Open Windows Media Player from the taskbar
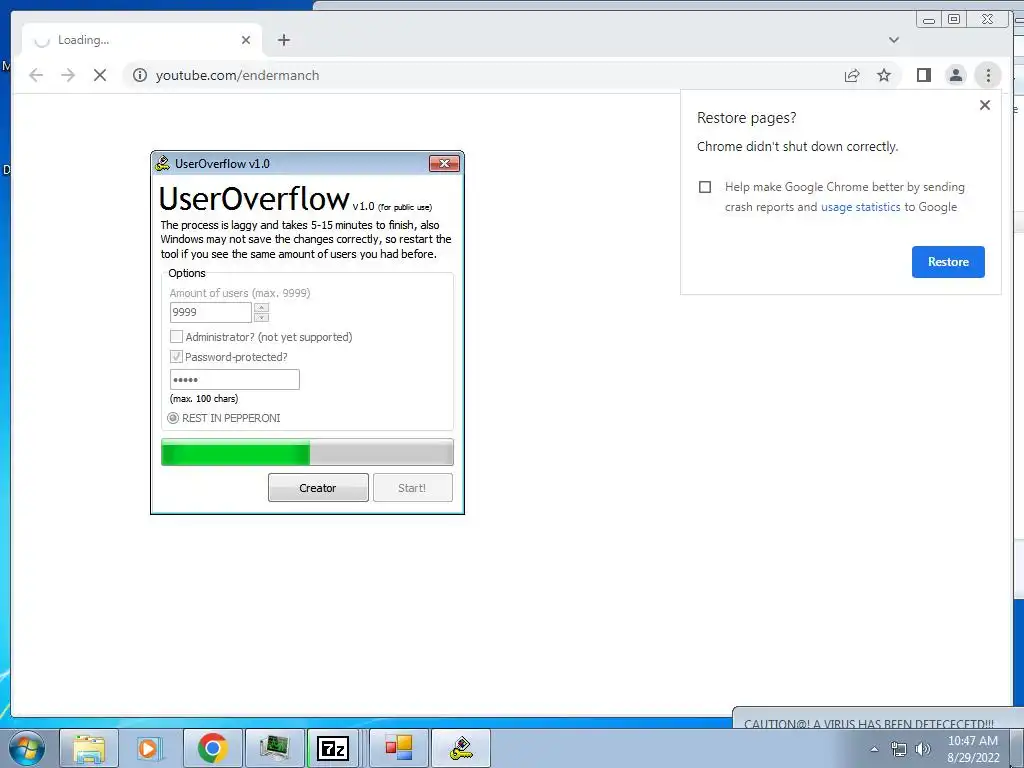1024x768 pixels. tap(150, 748)
